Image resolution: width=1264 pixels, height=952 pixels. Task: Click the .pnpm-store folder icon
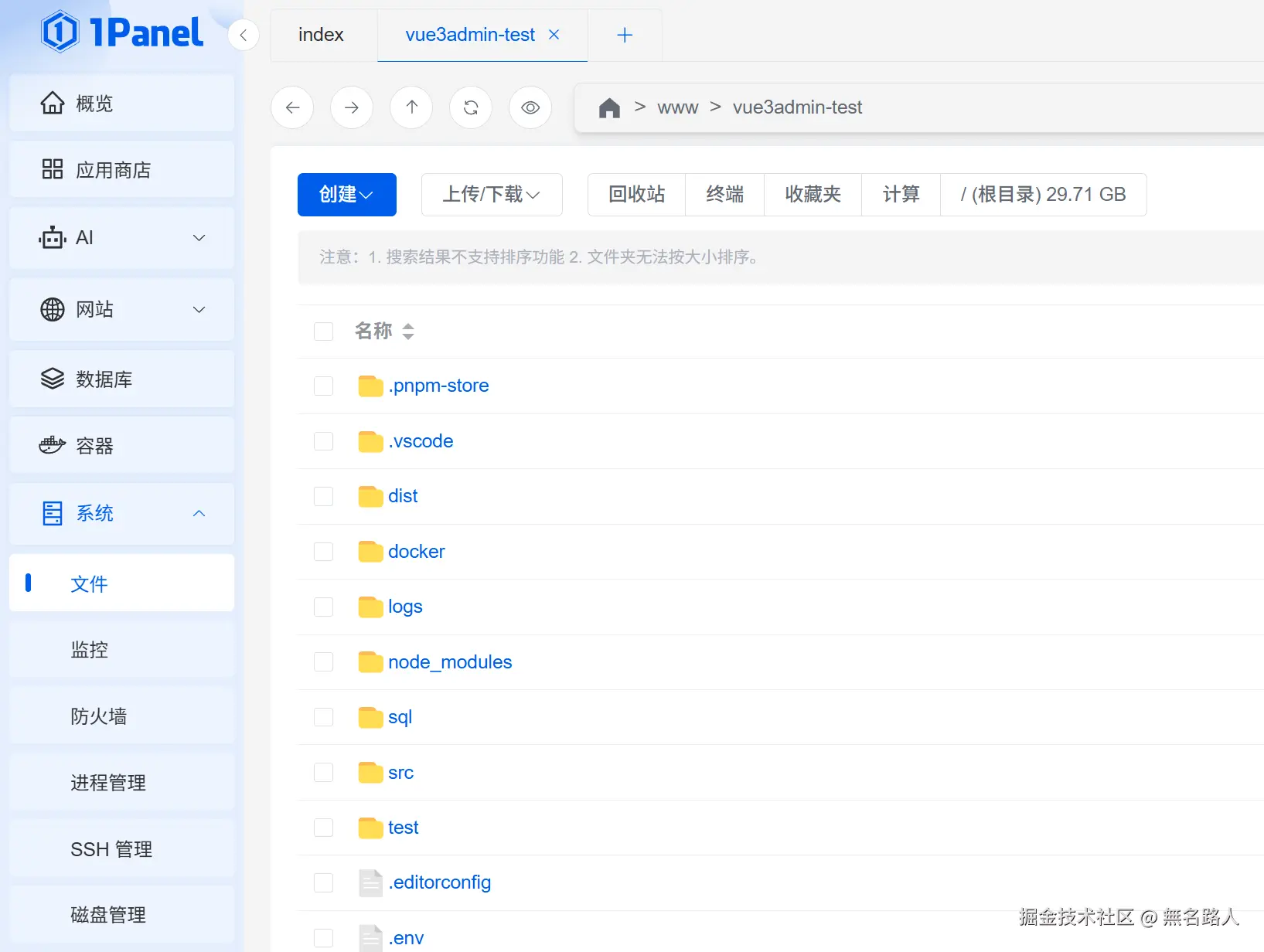[371, 386]
